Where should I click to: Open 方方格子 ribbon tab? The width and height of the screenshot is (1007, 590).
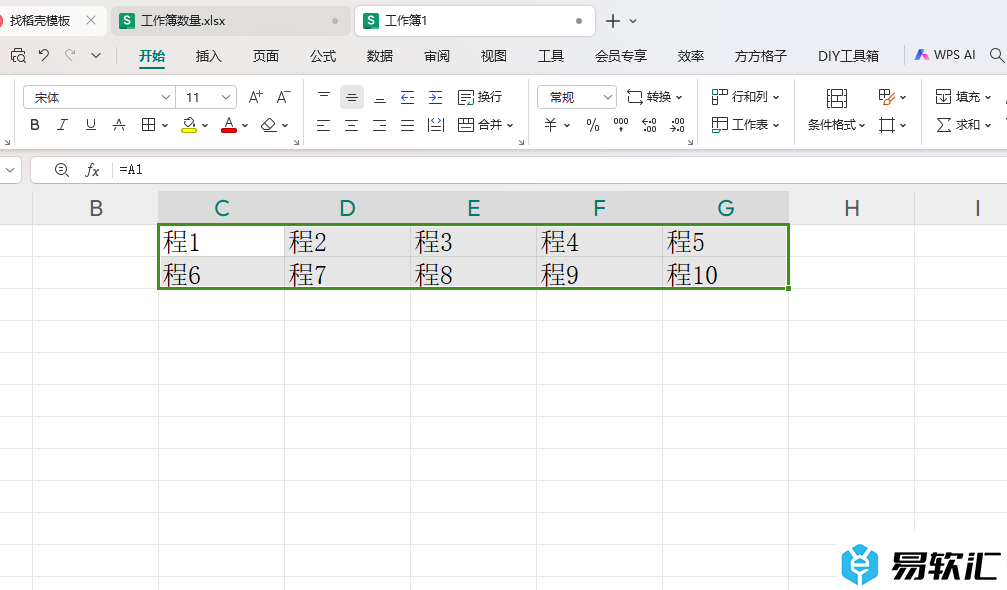pyautogui.click(x=760, y=56)
